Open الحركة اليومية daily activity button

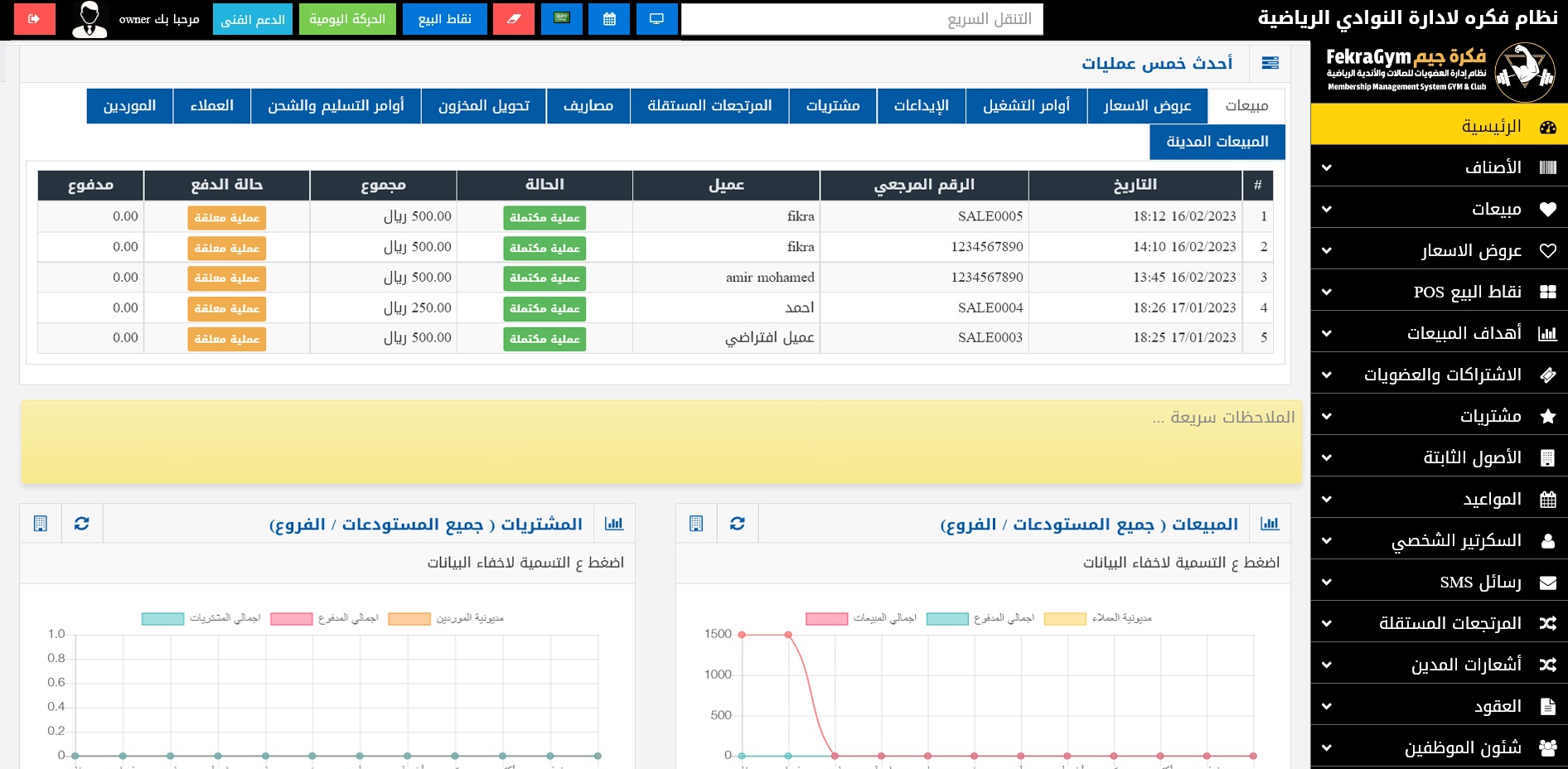coord(346,19)
